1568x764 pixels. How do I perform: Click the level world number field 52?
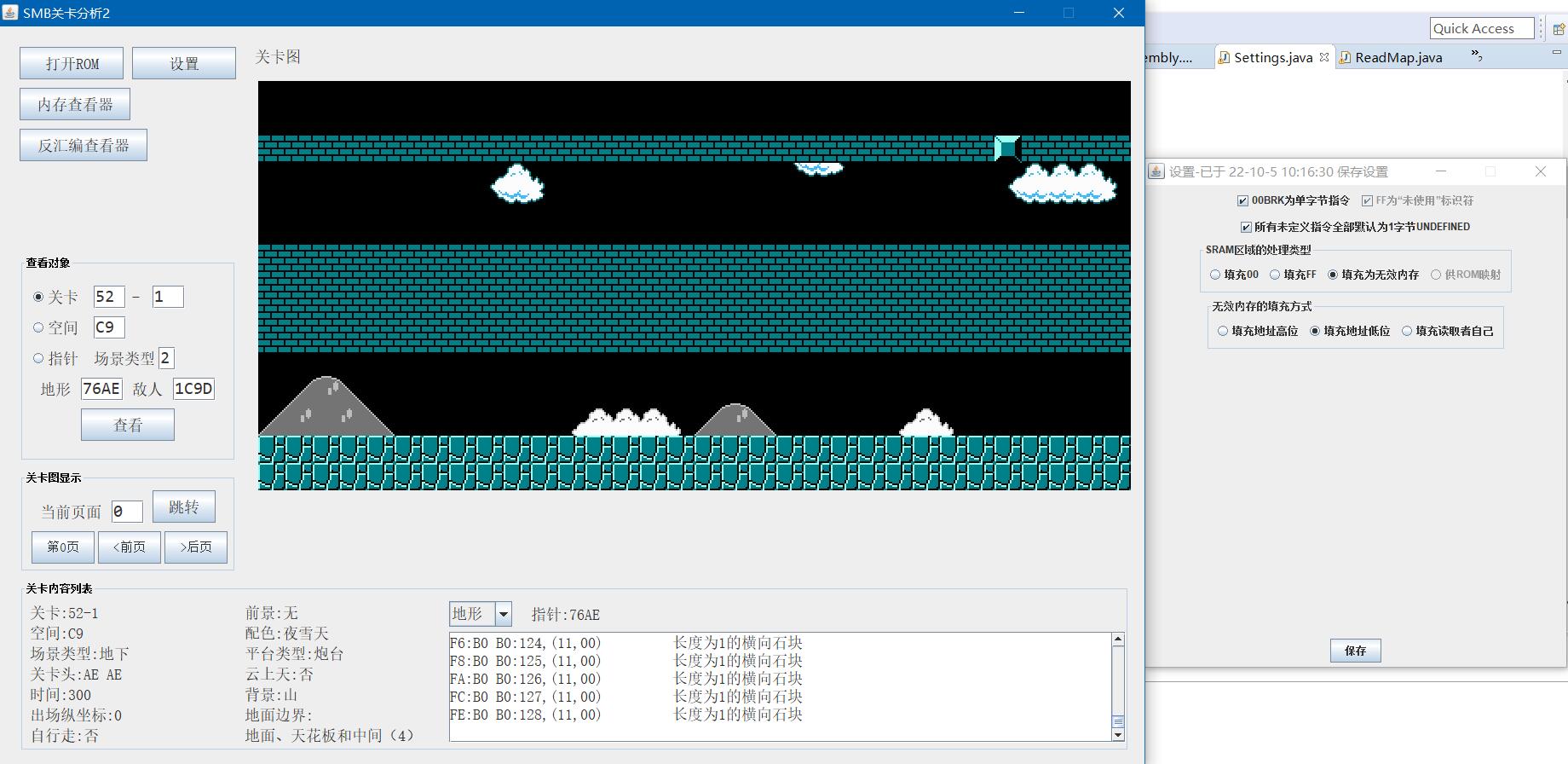coord(109,297)
